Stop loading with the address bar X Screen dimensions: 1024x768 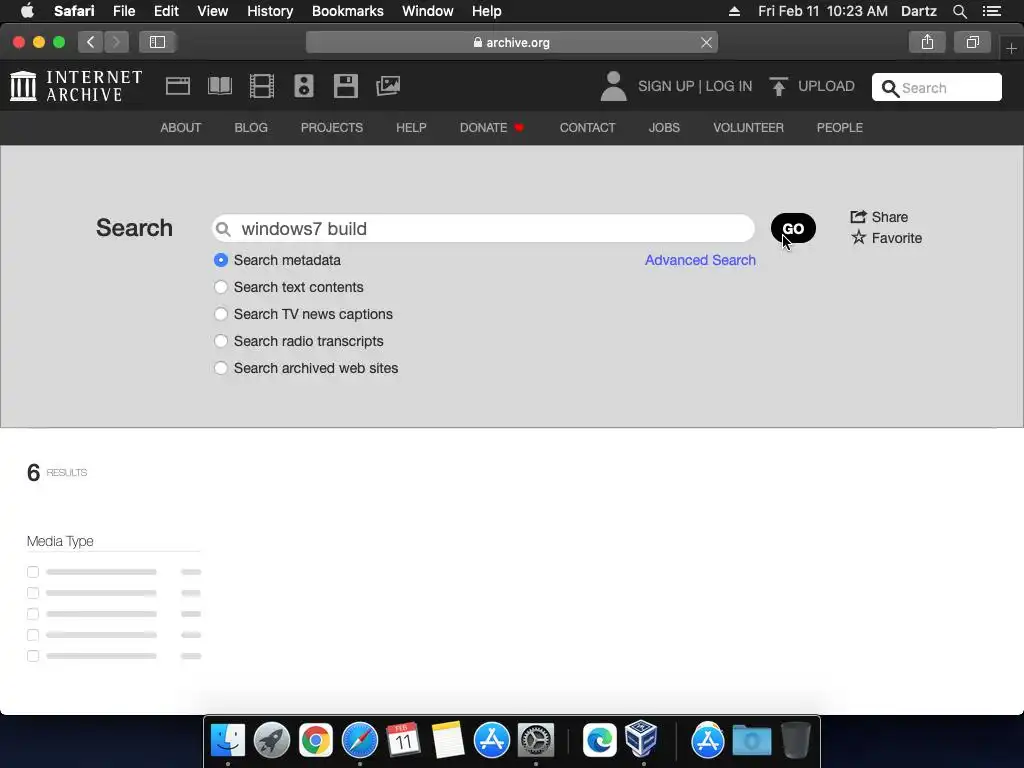pos(706,42)
